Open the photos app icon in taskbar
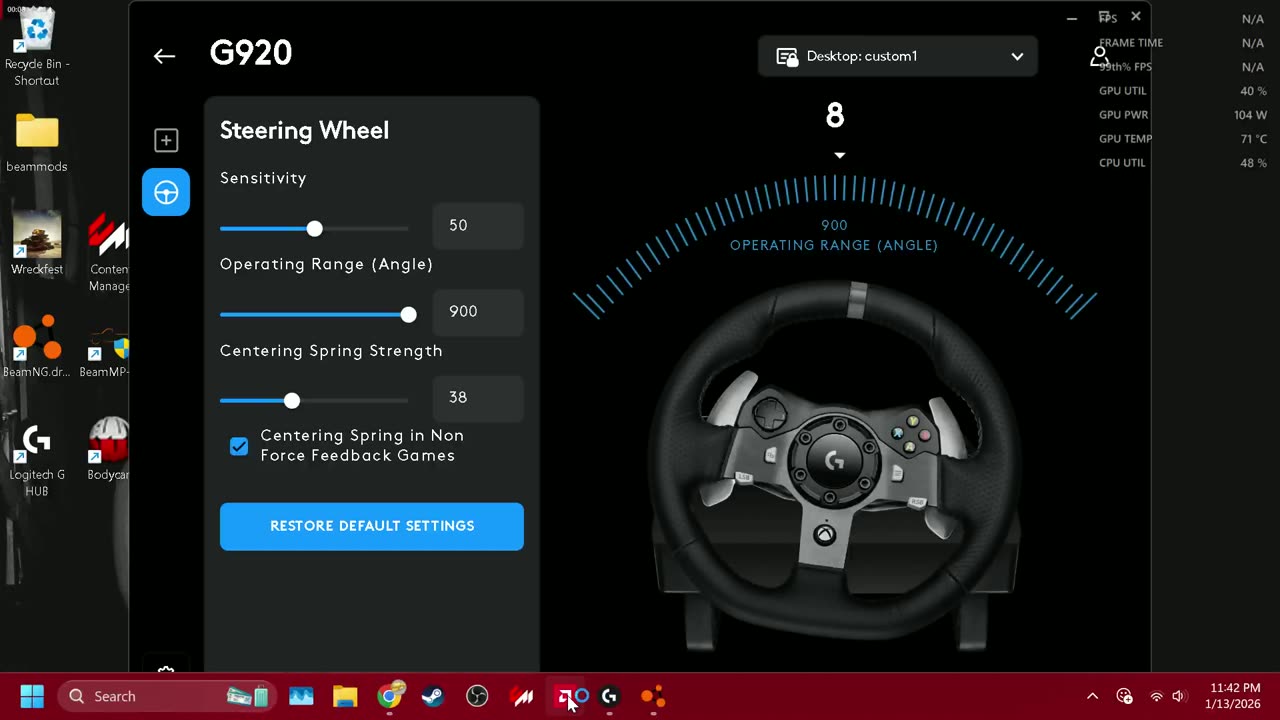 [301, 696]
